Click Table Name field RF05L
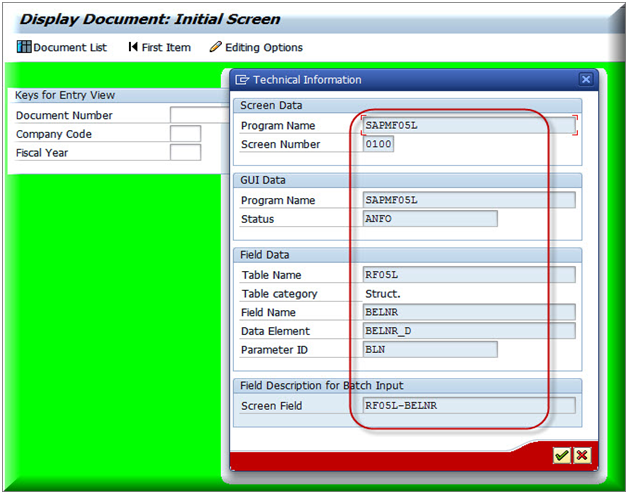 [469, 275]
